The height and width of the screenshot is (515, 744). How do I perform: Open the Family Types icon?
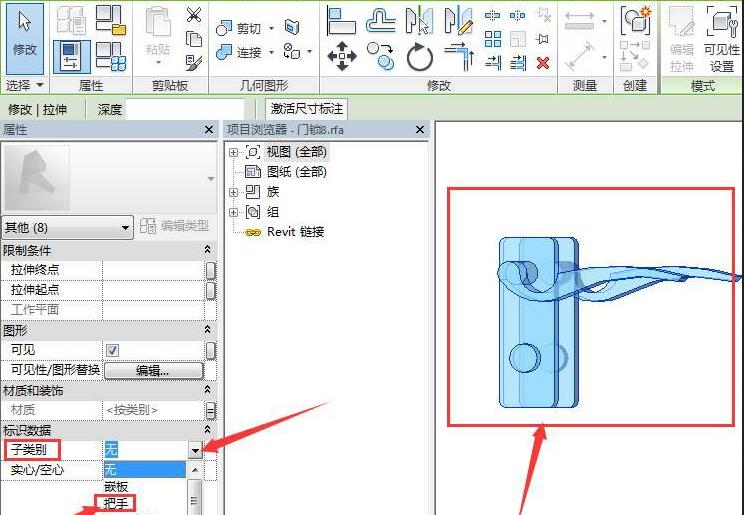tap(111, 56)
